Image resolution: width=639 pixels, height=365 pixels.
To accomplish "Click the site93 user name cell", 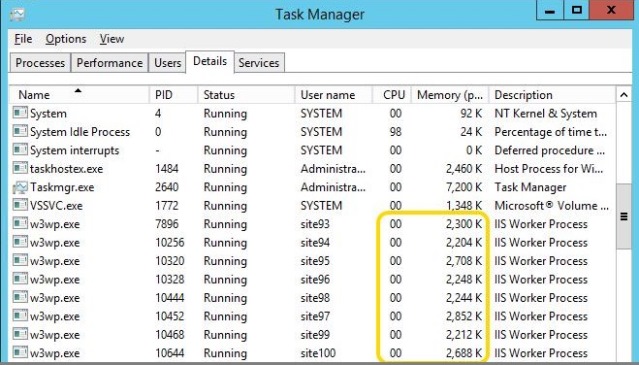I will [x=315, y=224].
